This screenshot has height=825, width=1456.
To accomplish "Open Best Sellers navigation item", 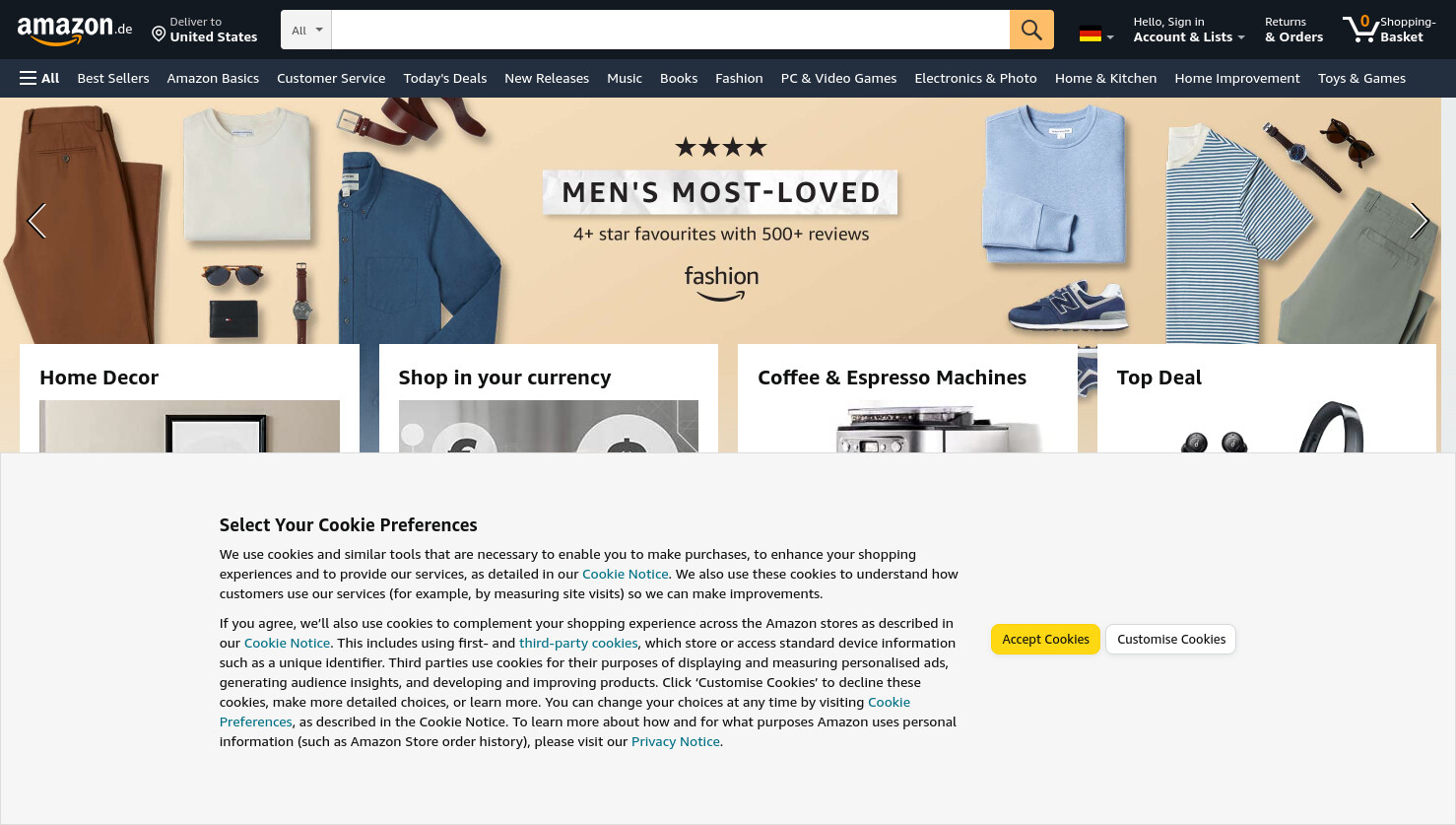I will coord(113,78).
